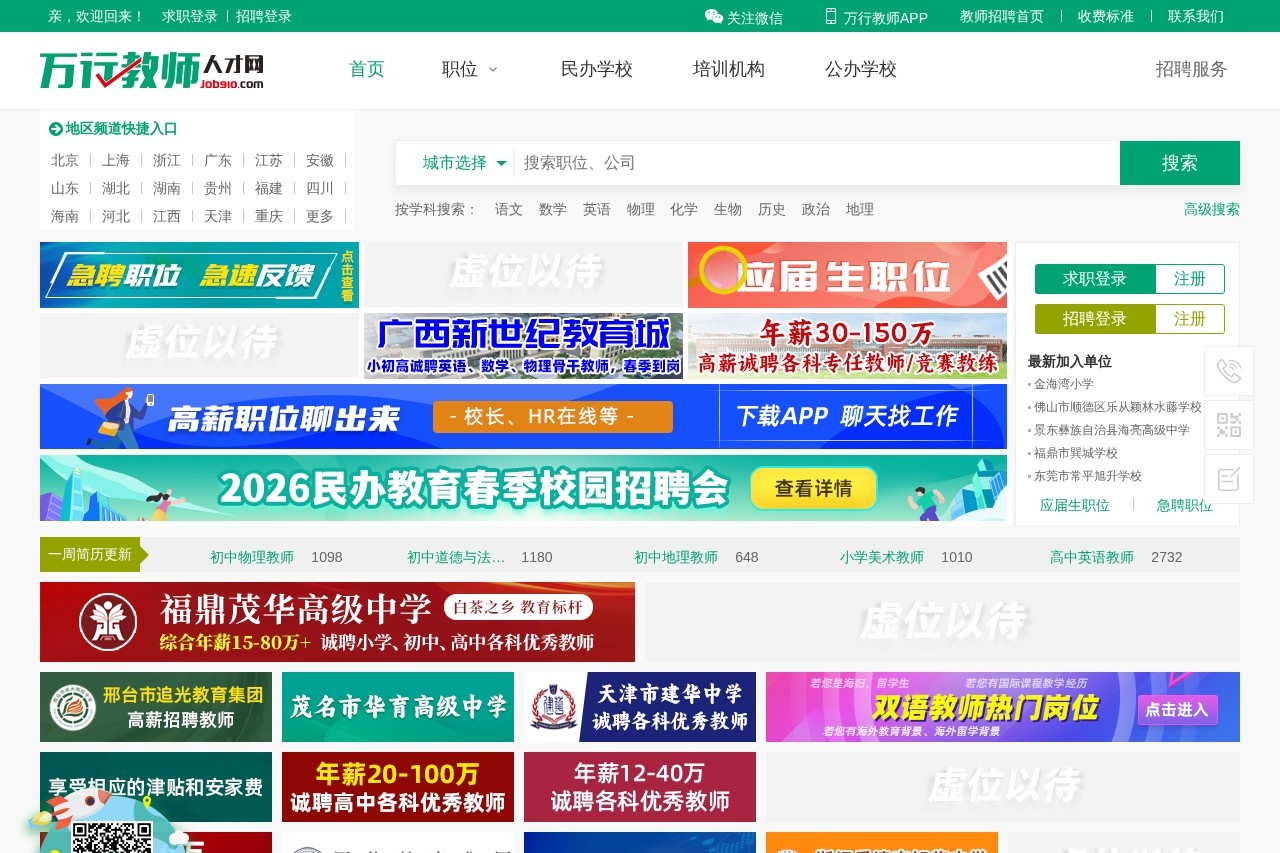Click 点击进入 on 双语教师热门岗位 banner
The image size is (1280, 853).
[1177, 710]
